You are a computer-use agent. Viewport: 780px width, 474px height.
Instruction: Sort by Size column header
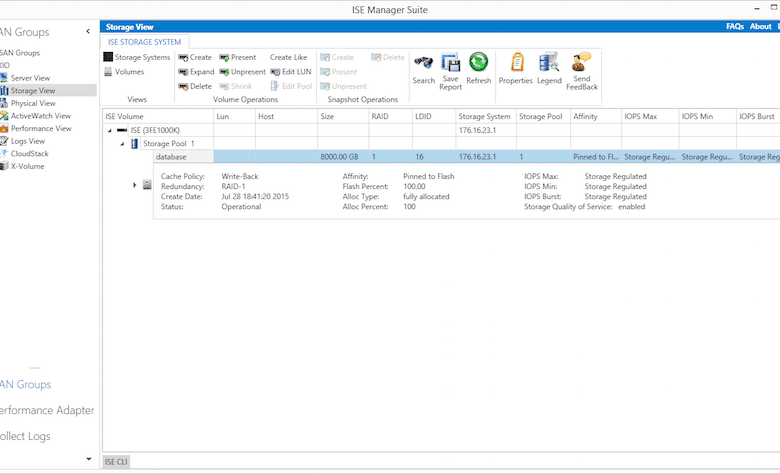click(343, 116)
